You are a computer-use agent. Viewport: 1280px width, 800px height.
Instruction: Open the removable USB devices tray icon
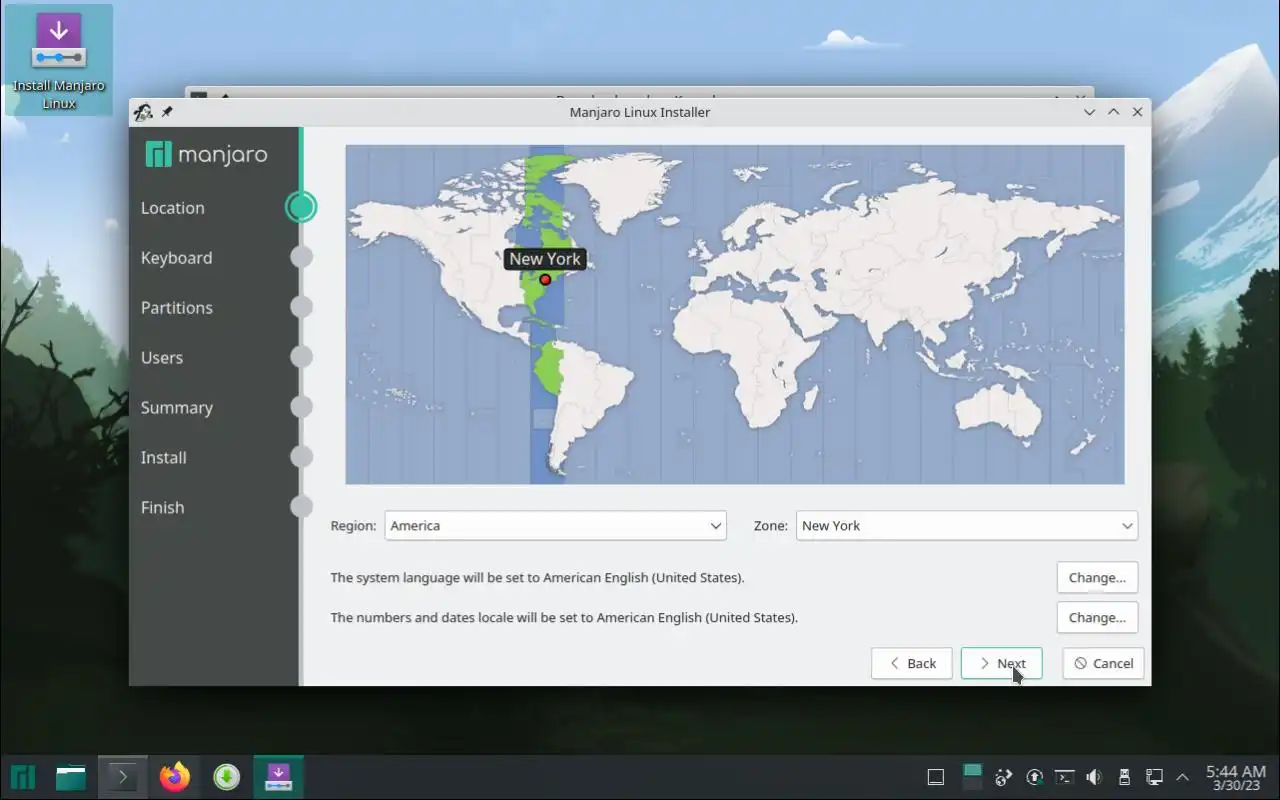point(1124,777)
